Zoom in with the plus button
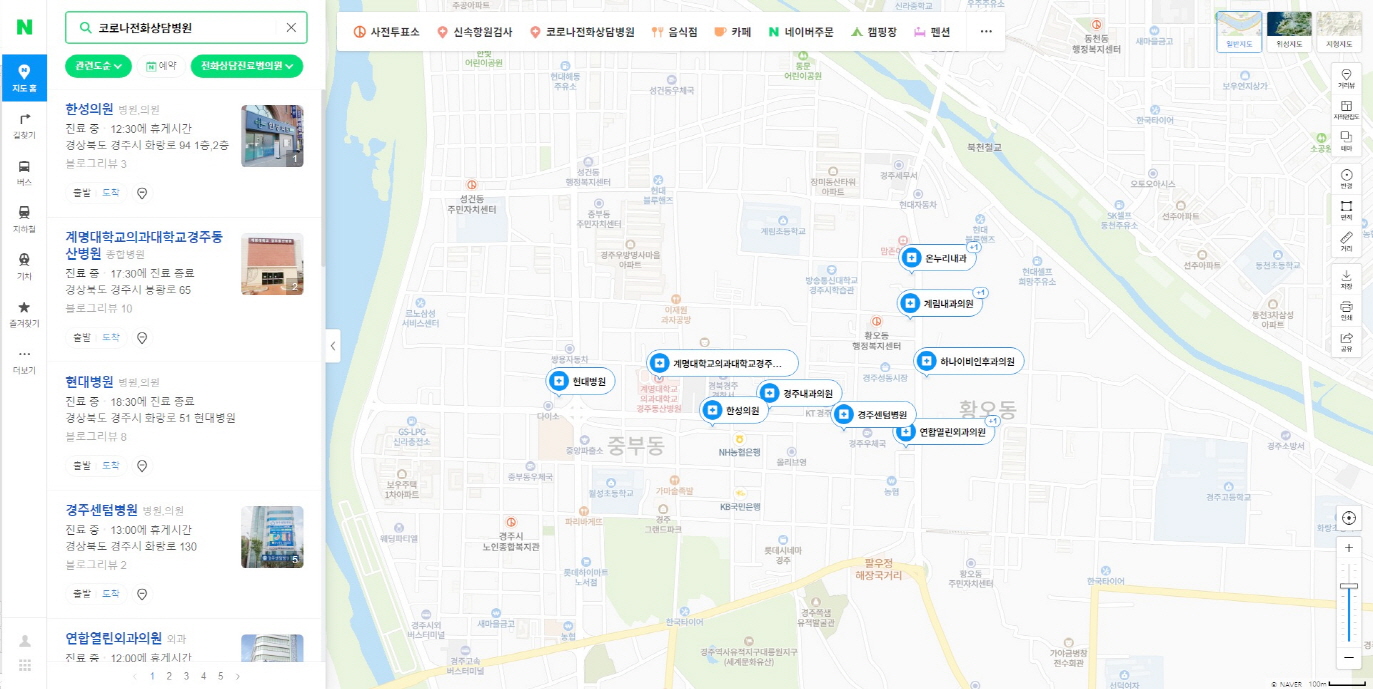 1349,548
